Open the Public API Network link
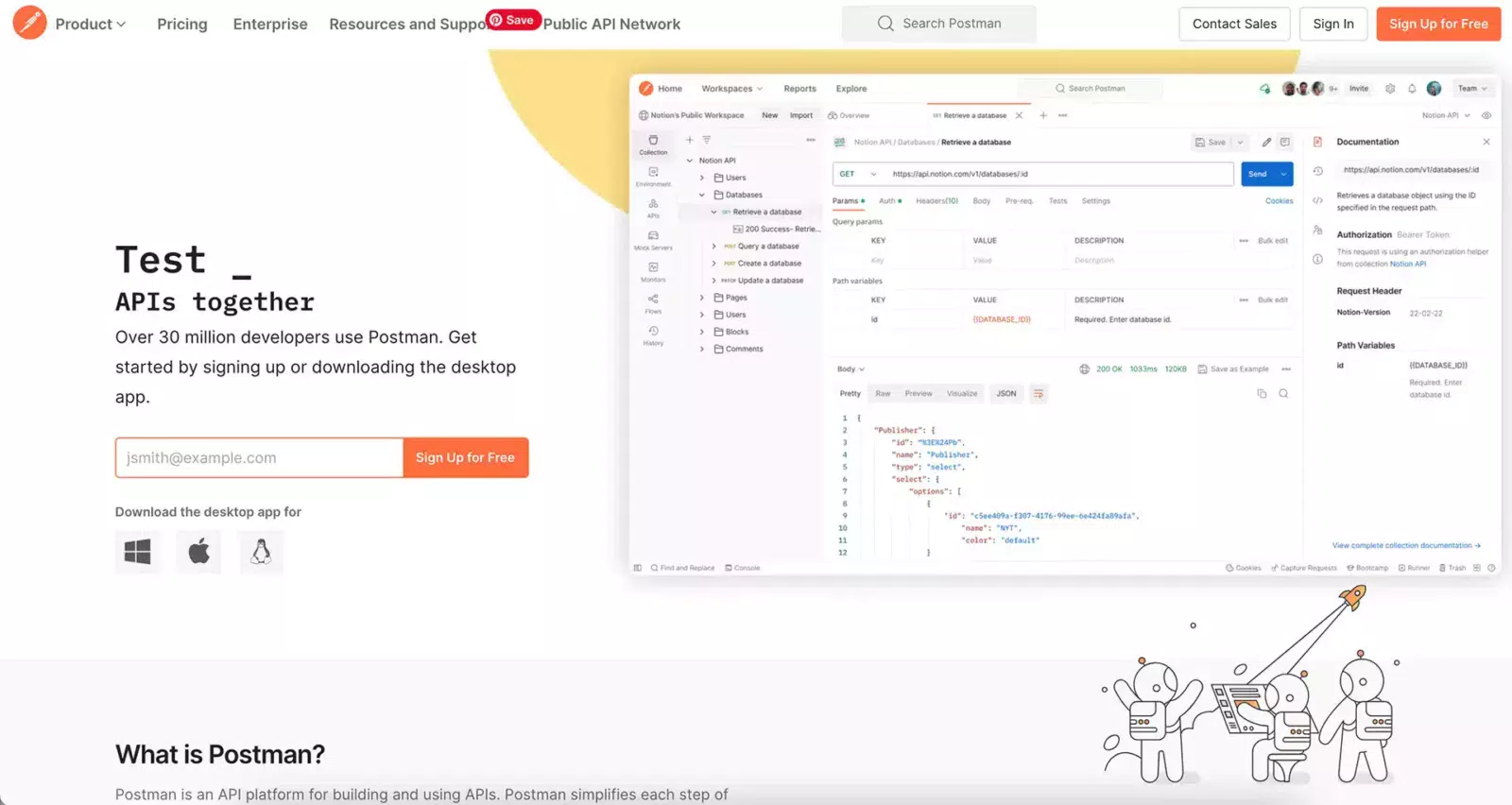1512x805 pixels. point(611,24)
